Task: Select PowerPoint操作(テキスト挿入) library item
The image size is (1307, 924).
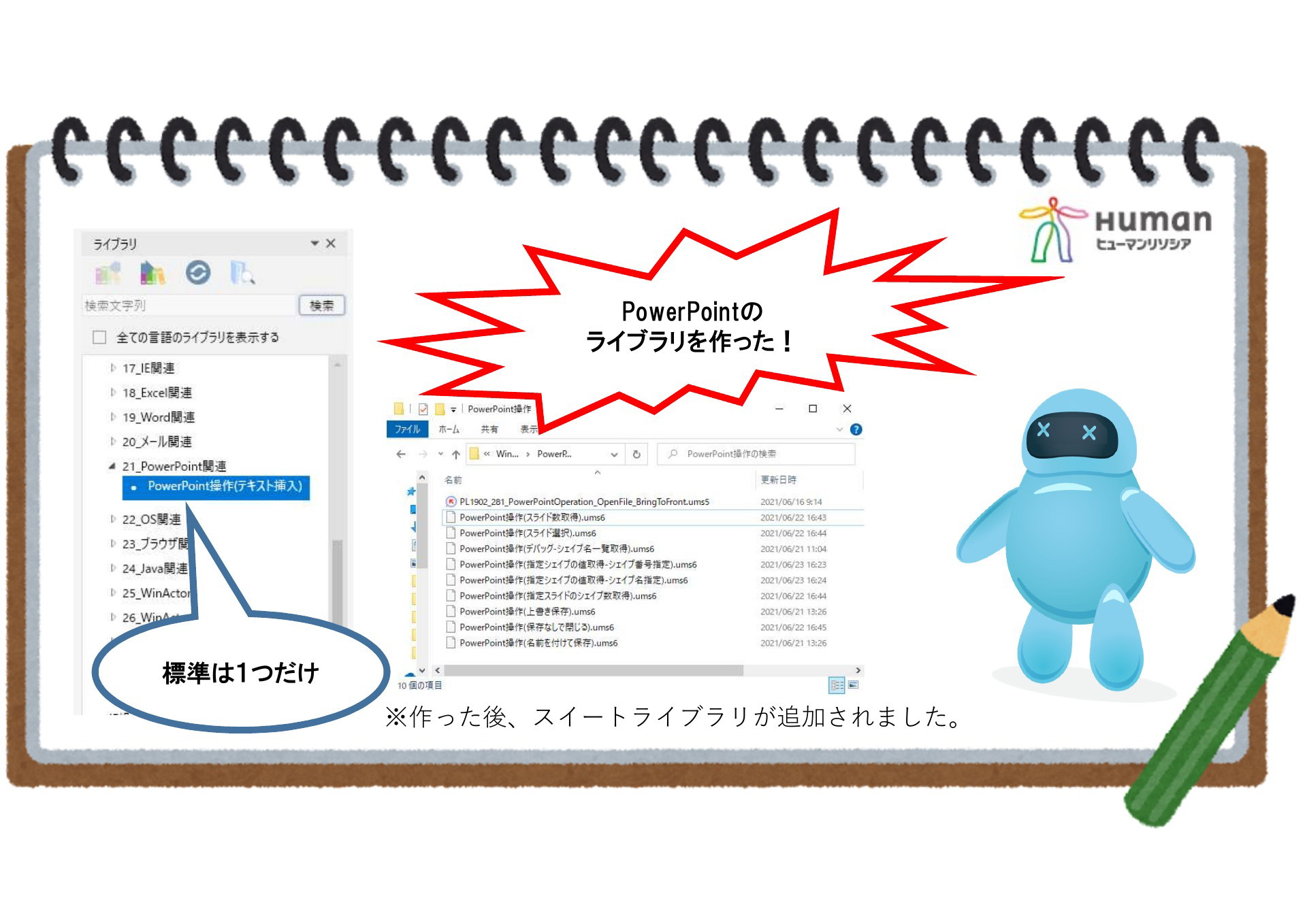Action: tap(216, 487)
